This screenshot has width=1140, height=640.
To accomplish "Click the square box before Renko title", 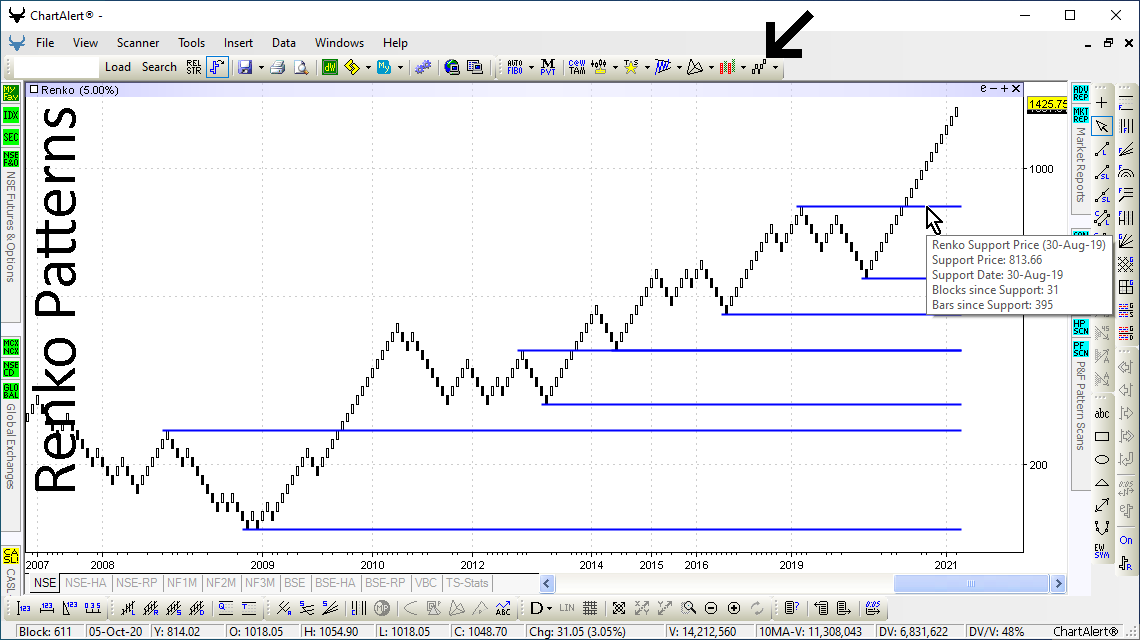I will click(x=33, y=89).
